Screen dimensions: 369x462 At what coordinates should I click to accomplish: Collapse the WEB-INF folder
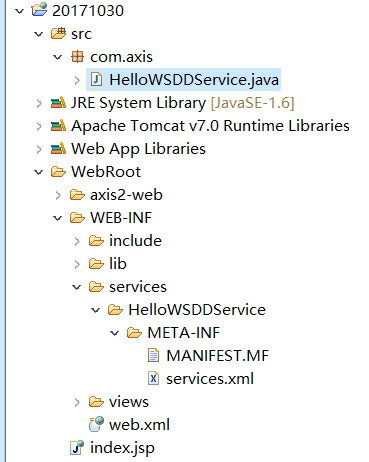pyautogui.click(x=58, y=218)
